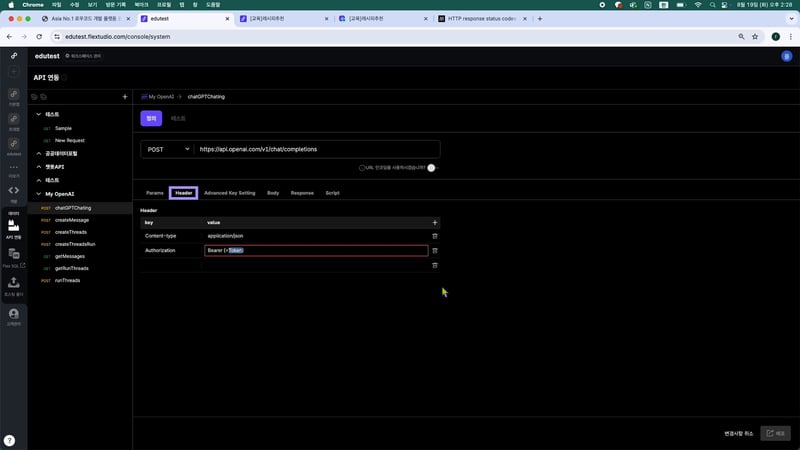Click the add request plus icon in sidebar

(x=124, y=97)
